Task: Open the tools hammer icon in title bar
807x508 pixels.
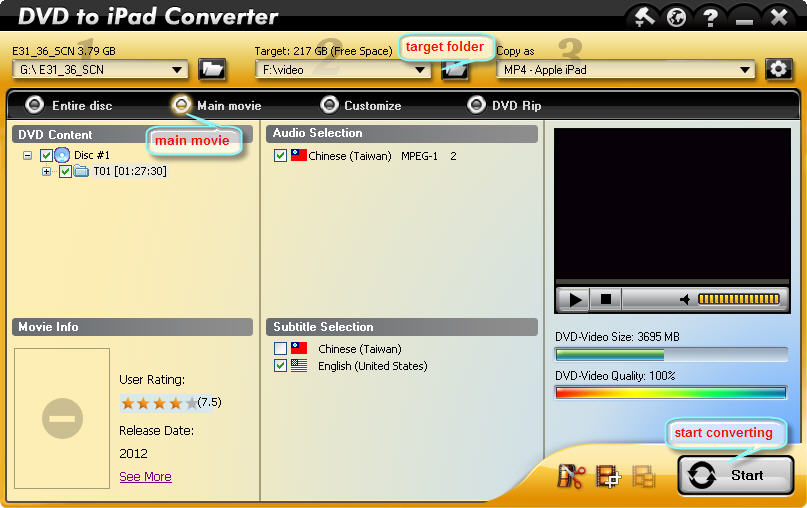Action: [644, 17]
